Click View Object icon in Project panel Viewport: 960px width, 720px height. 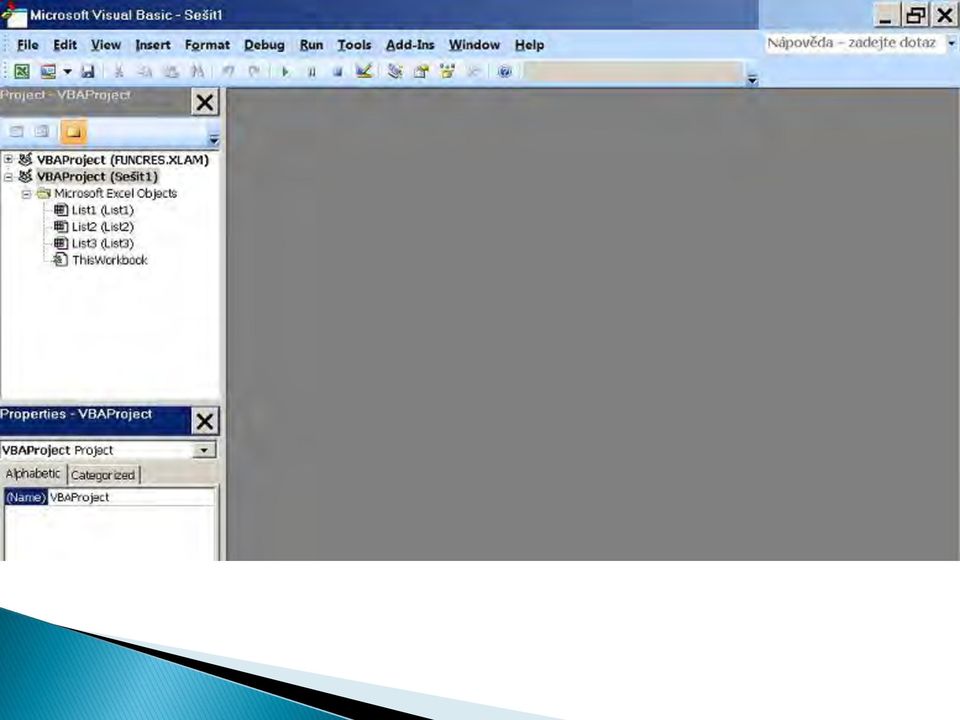pos(42,132)
